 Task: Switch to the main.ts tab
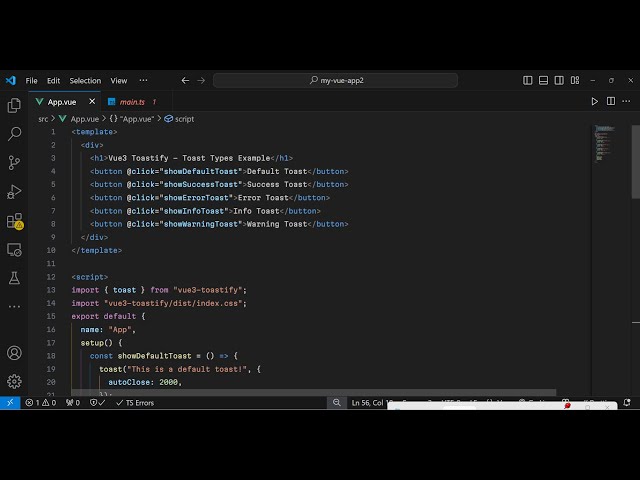(132, 101)
